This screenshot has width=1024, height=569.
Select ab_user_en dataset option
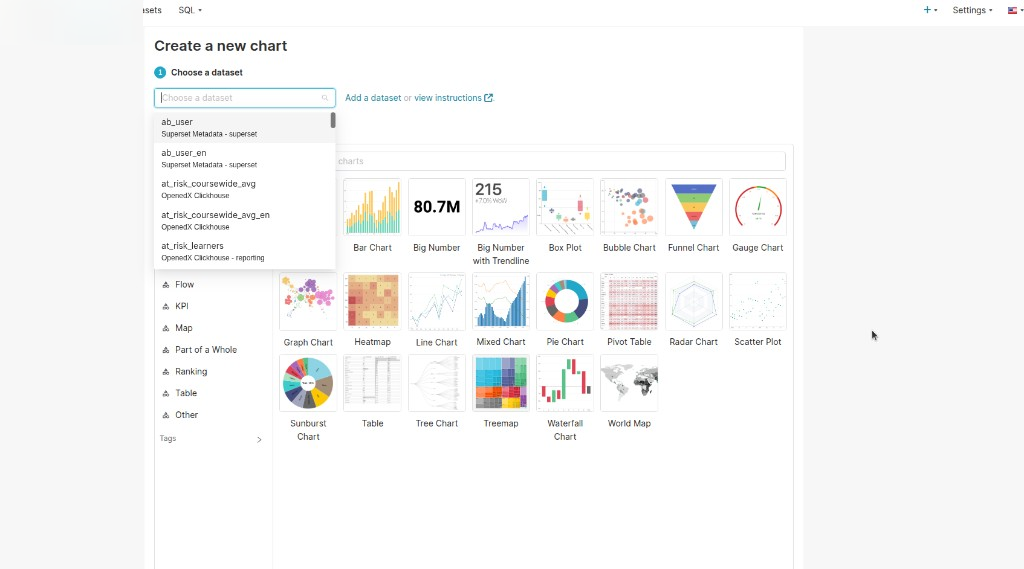[242, 158]
